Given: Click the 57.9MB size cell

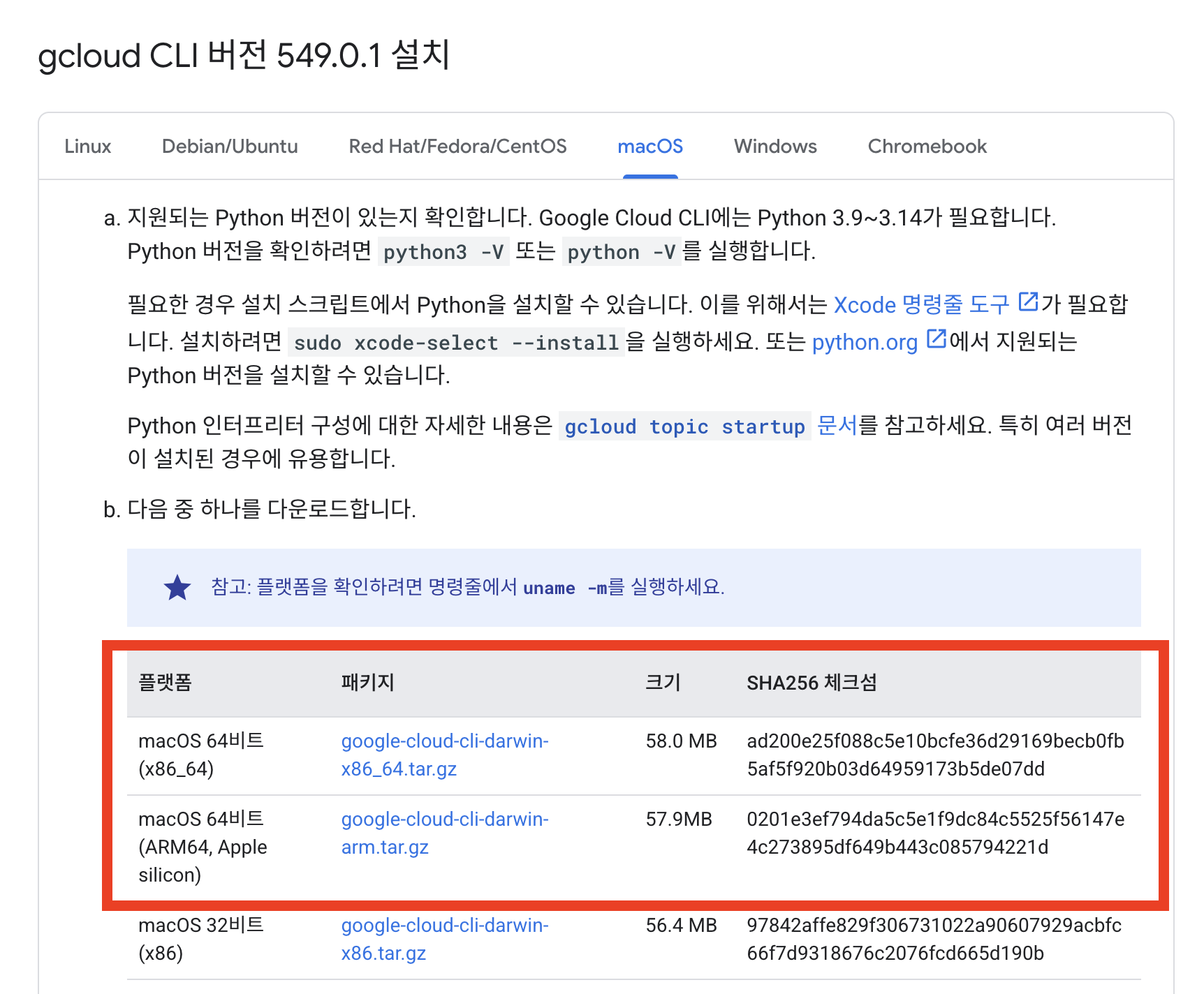Looking at the screenshot, I should click(679, 819).
